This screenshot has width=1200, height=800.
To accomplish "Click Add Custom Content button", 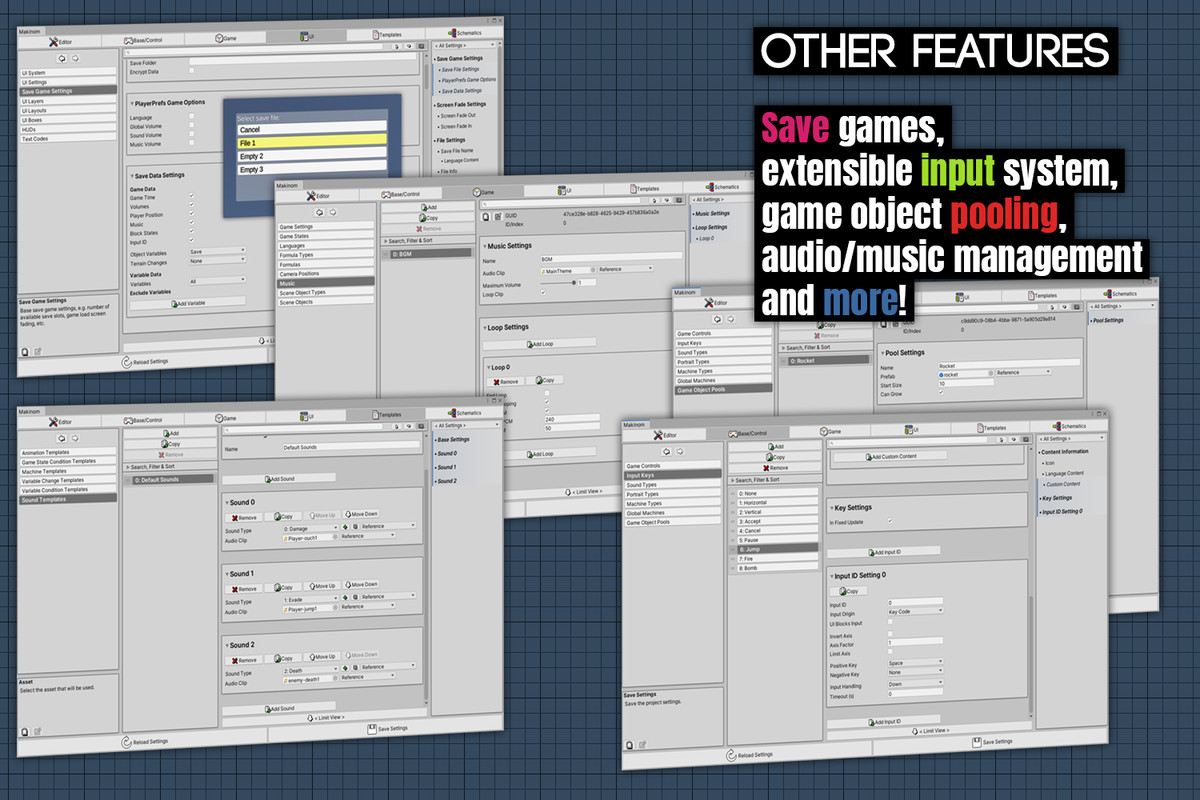I will [889, 456].
